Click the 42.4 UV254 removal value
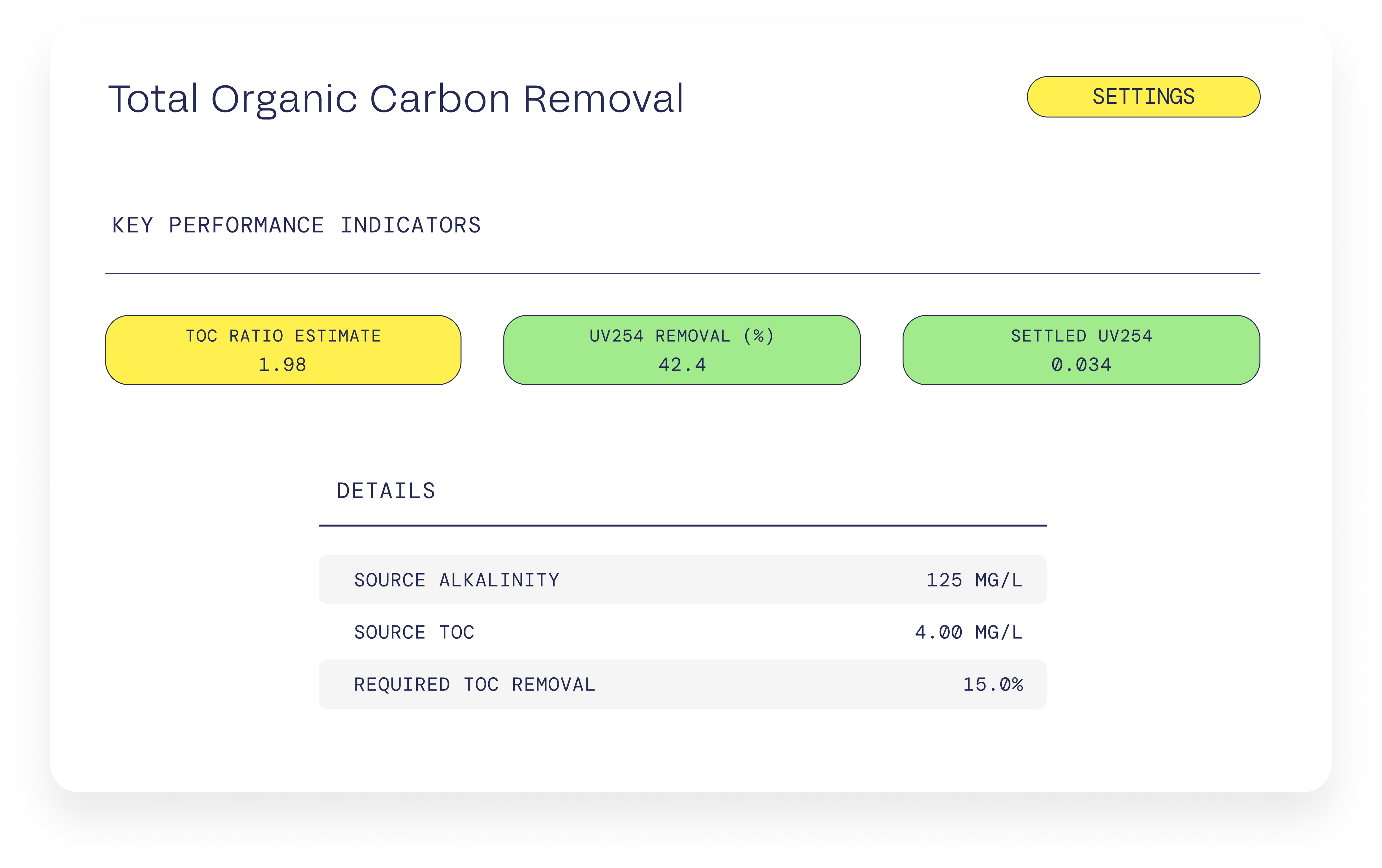 [682, 365]
